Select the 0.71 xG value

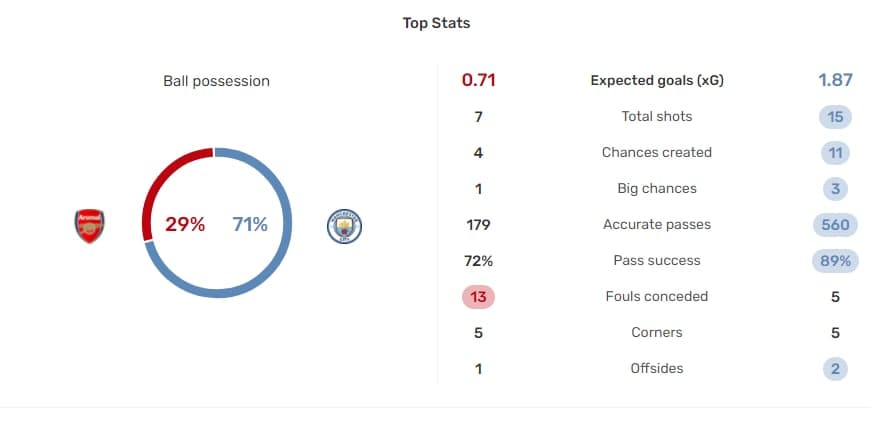pyautogui.click(x=478, y=80)
